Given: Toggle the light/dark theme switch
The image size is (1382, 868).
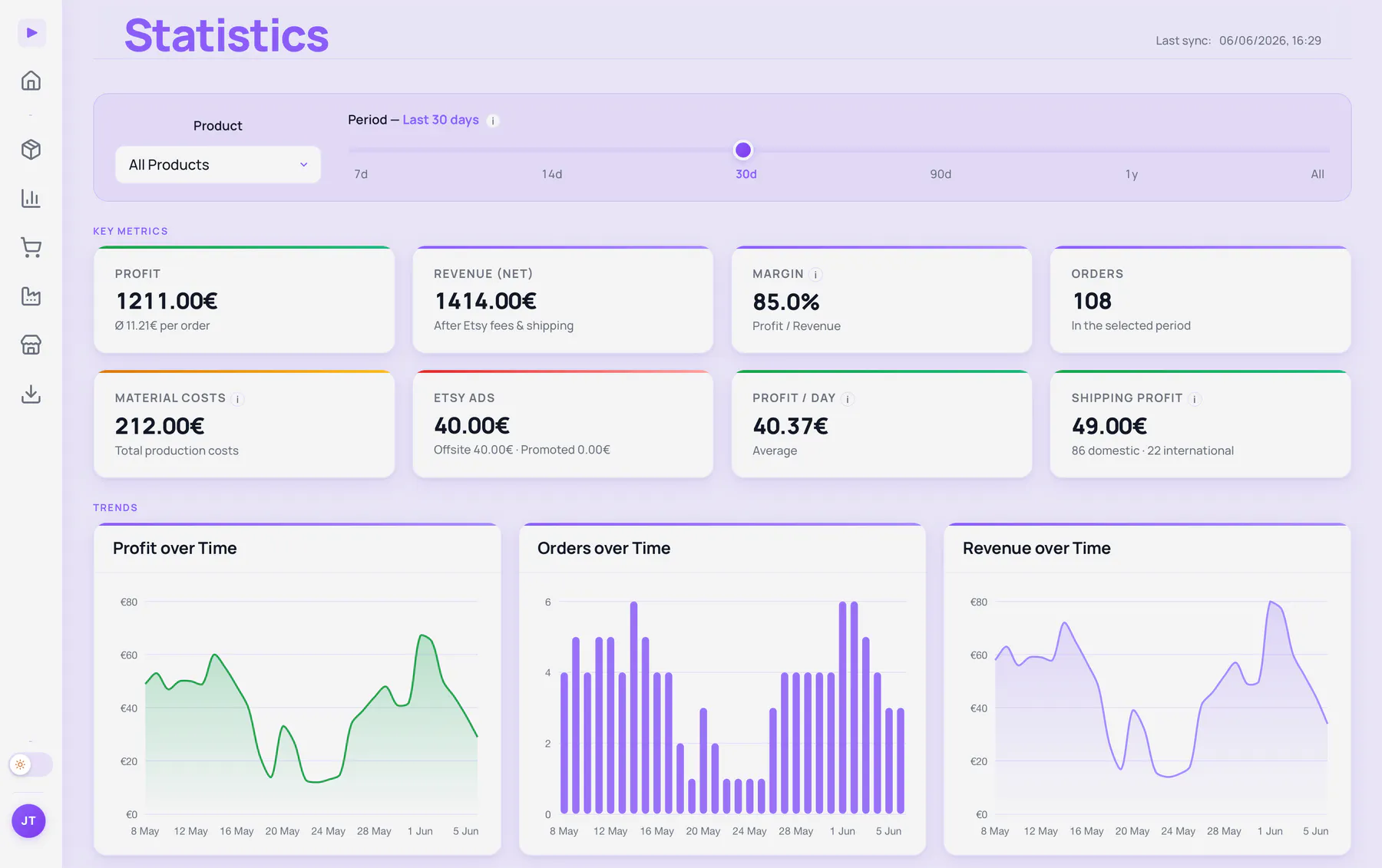Looking at the screenshot, I should [x=31, y=764].
